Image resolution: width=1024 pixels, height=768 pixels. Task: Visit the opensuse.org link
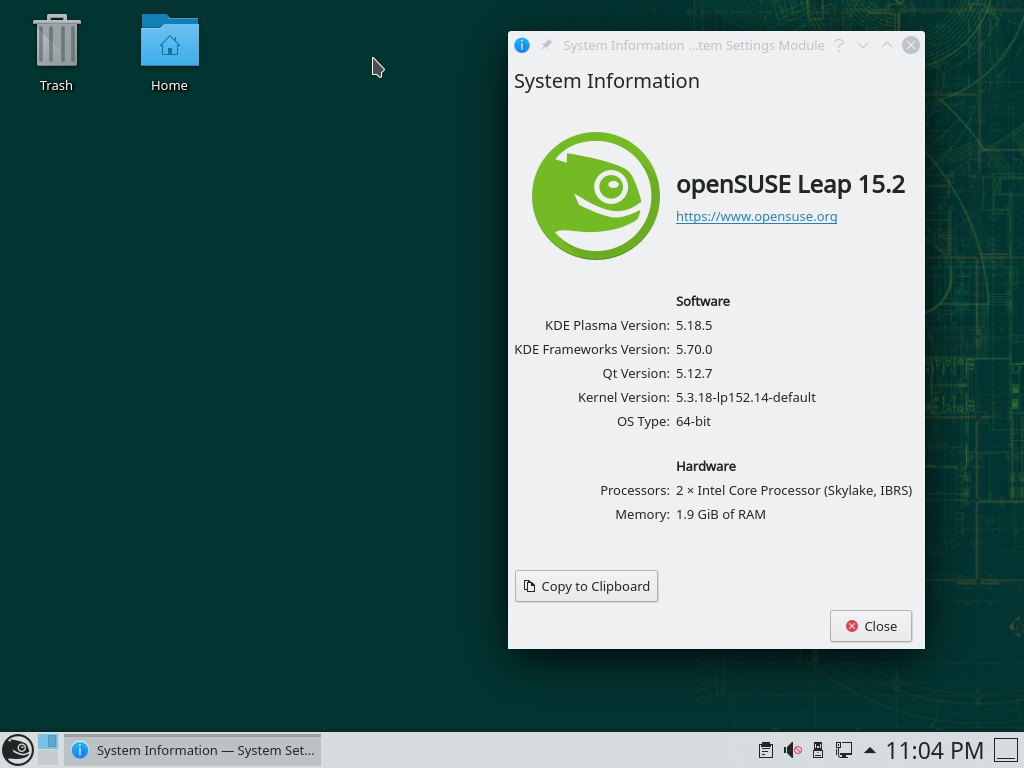click(756, 216)
